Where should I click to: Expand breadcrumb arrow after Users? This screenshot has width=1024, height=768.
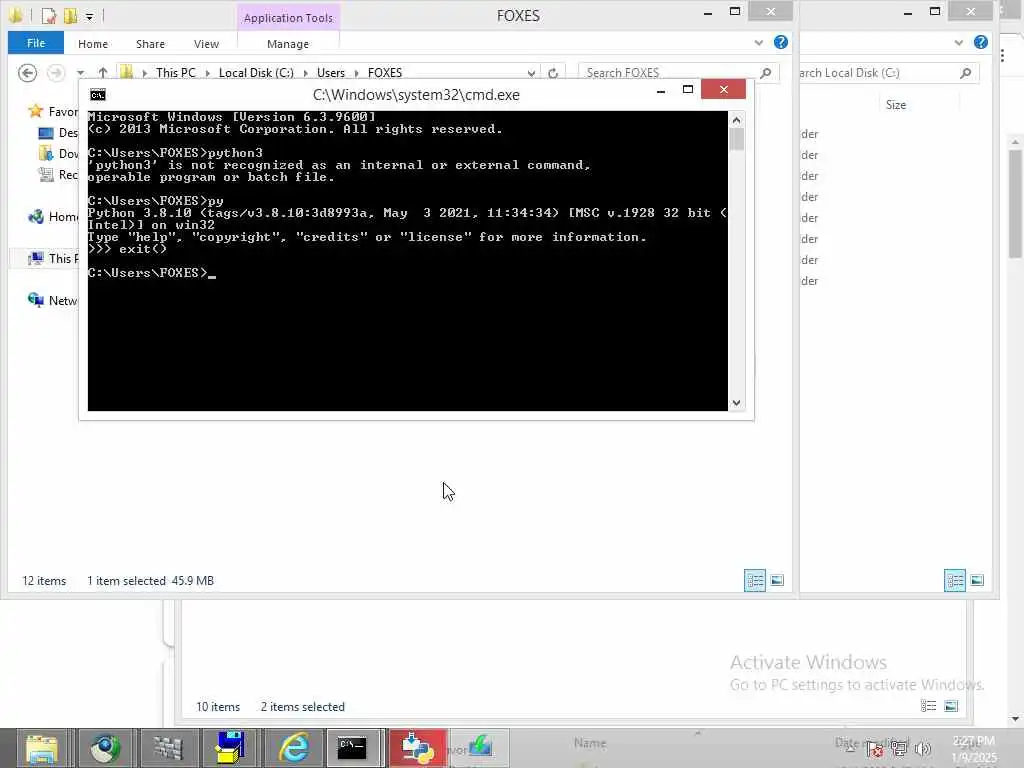coord(357,72)
